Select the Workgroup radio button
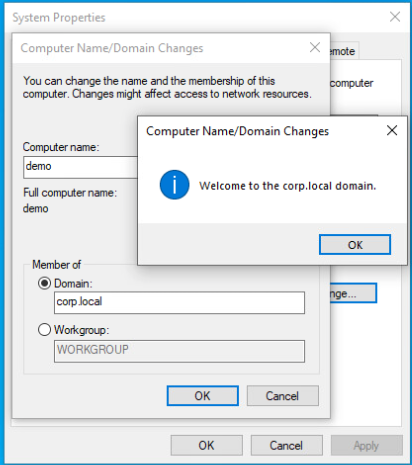This screenshot has width=412, height=465. click(44, 330)
